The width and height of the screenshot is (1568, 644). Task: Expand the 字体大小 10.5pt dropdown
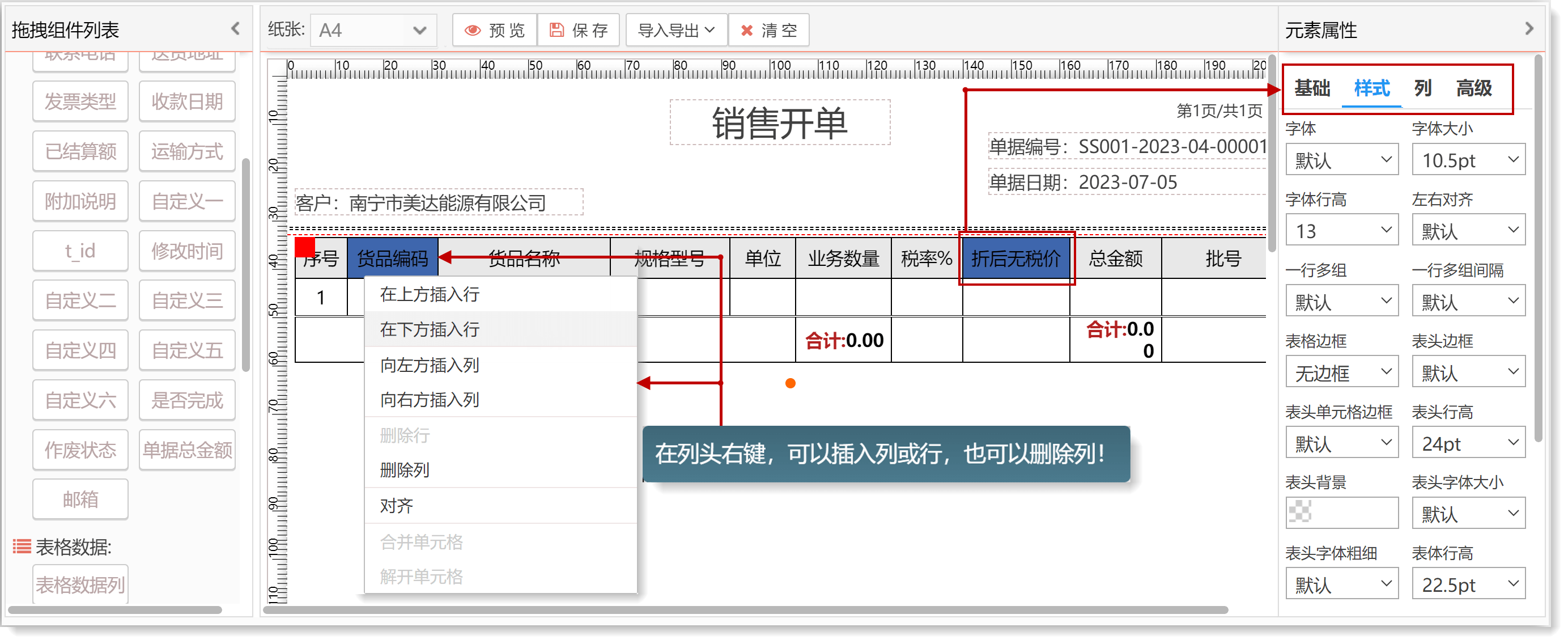tap(1468, 160)
